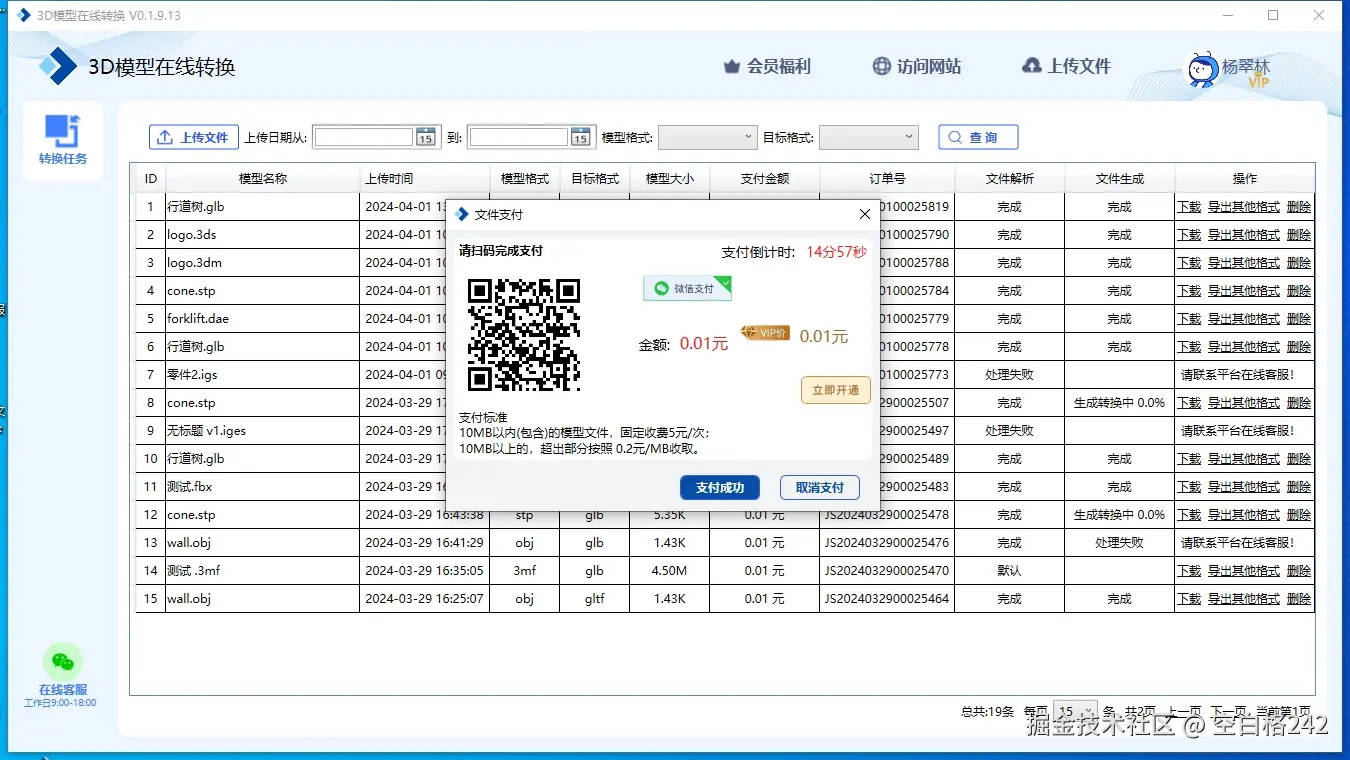Click the 5.35K size cell
Screen dimensions: 1350x760
669,515
